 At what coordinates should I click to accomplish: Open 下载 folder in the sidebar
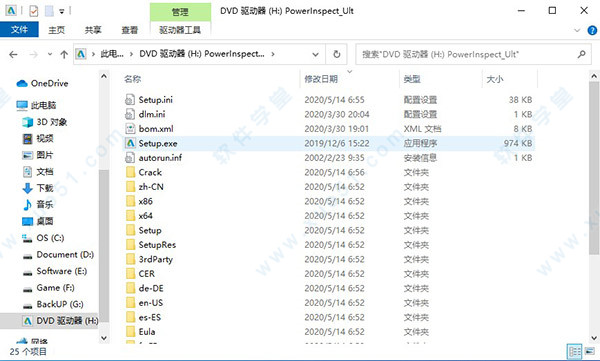click(x=38, y=188)
